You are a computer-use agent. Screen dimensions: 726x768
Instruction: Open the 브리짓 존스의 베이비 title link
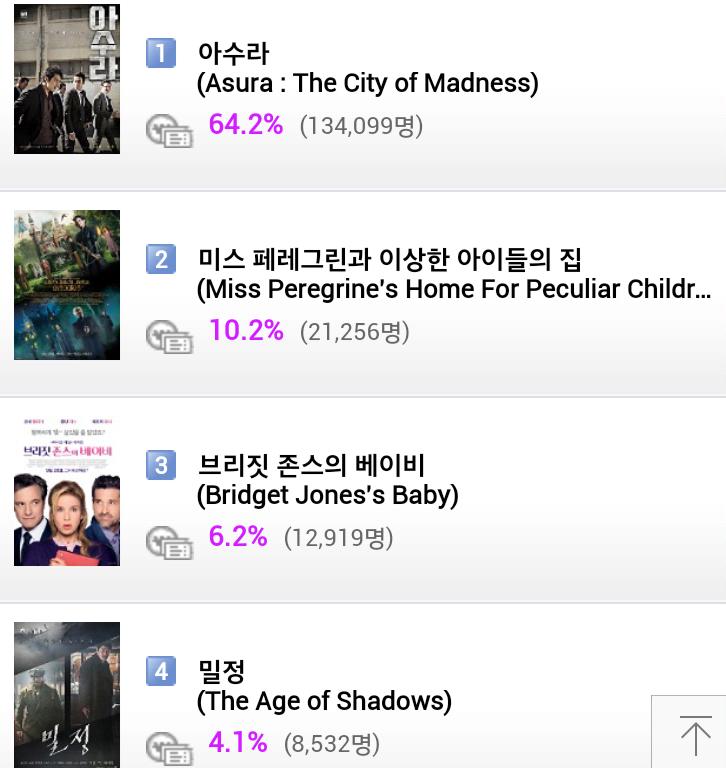[x=311, y=465]
